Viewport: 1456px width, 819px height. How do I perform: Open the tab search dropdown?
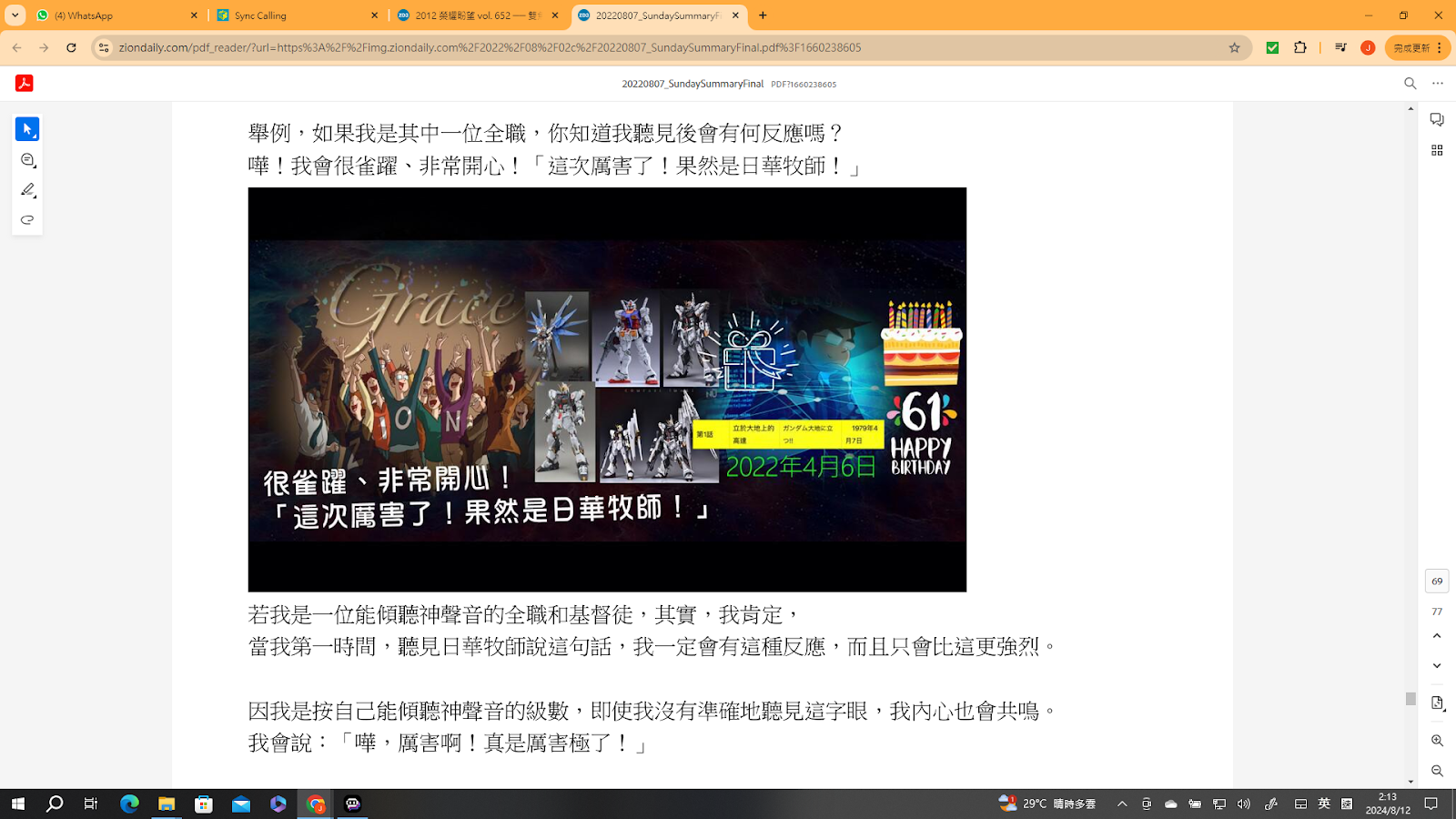tap(15, 15)
